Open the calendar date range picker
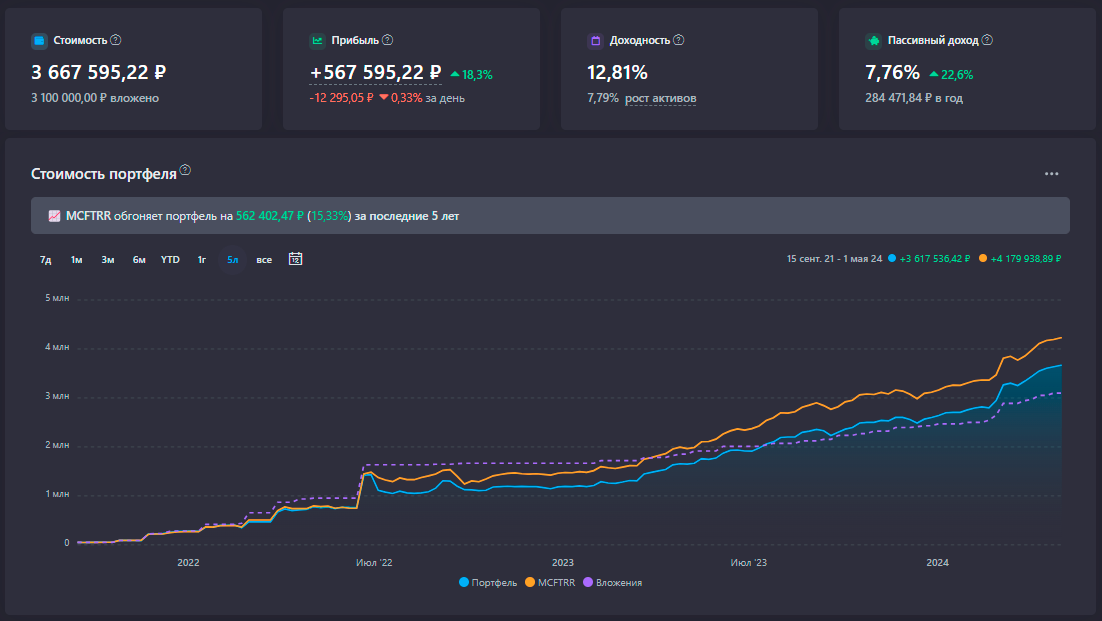 point(295,259)
